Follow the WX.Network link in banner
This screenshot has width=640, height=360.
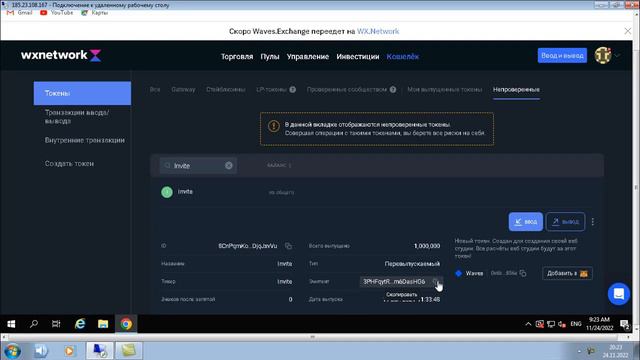[x=378, y=31]
